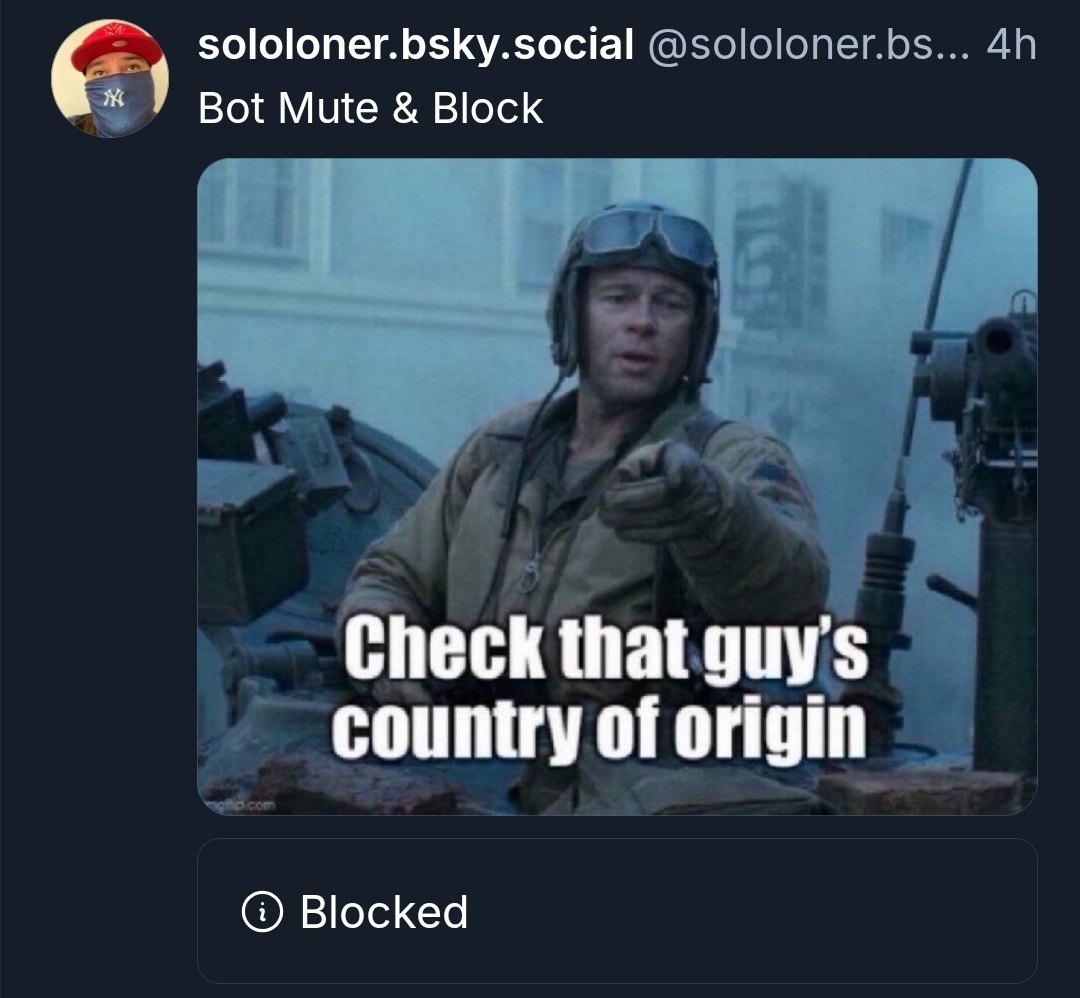Click the "Bot Mute & Block" post text
Image resolution: width=1080 pixels, height=998 pixels.
click(x=370, y=108)
